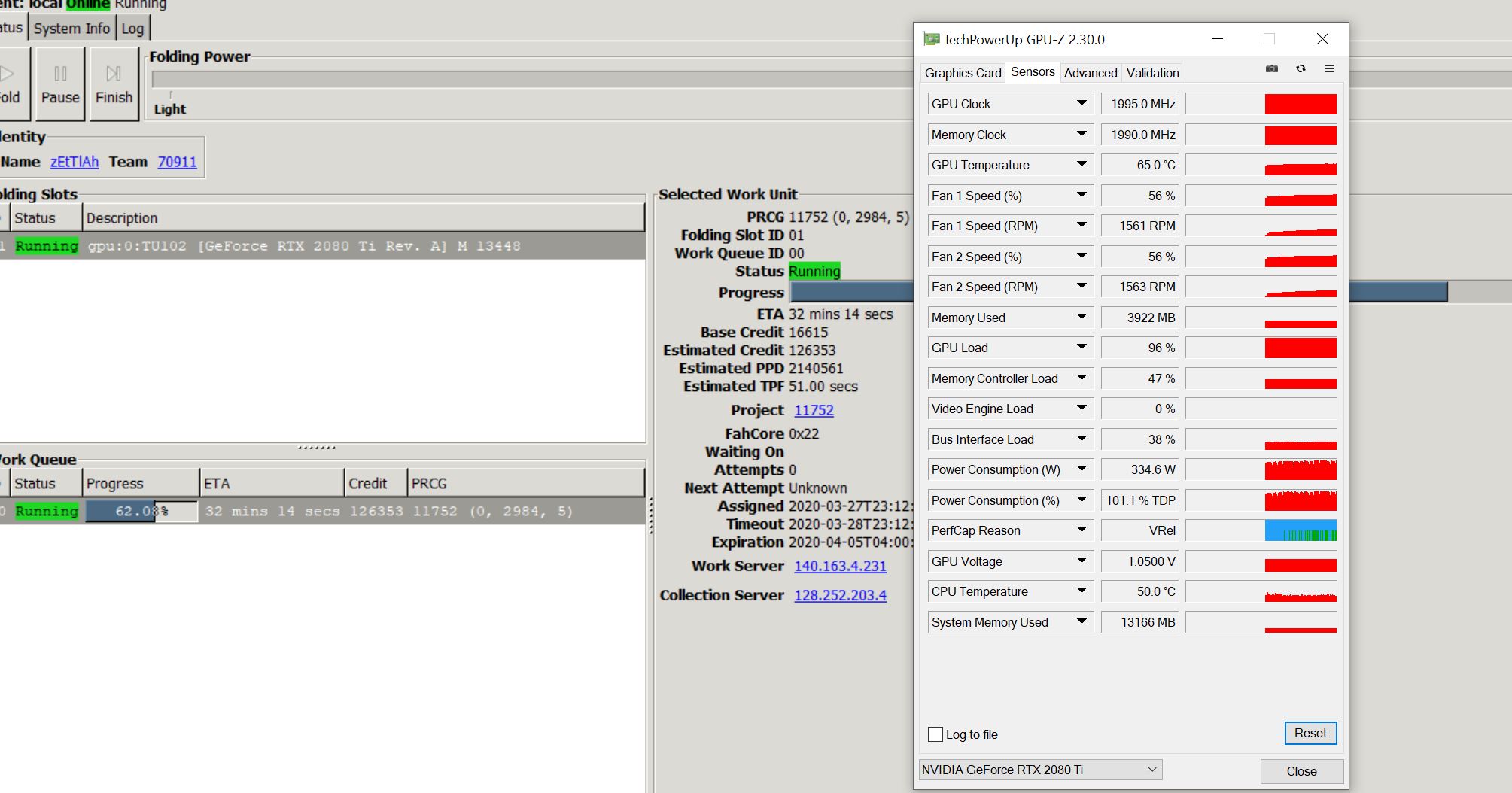Click the GPU Temperature history graph
The height and width of the screenshot is (793, 1512).
pyautogui.click(x=1261, y=165)
